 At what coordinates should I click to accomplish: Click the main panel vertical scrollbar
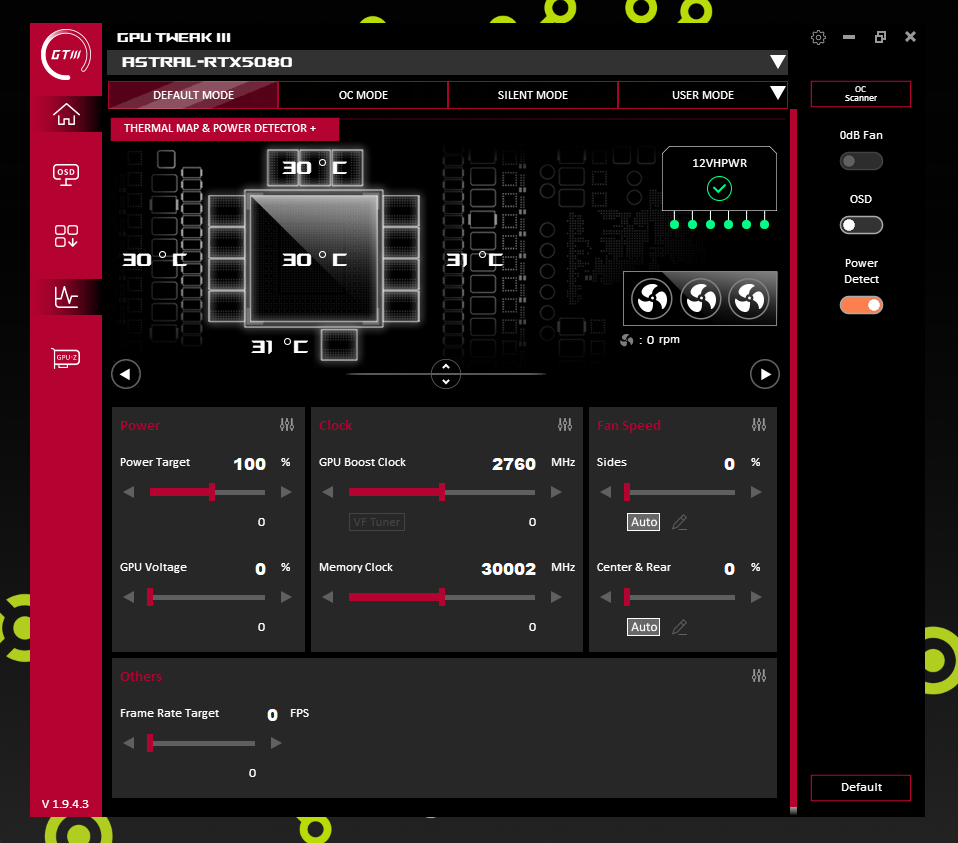pyautogui.click(x=793, y=461)
